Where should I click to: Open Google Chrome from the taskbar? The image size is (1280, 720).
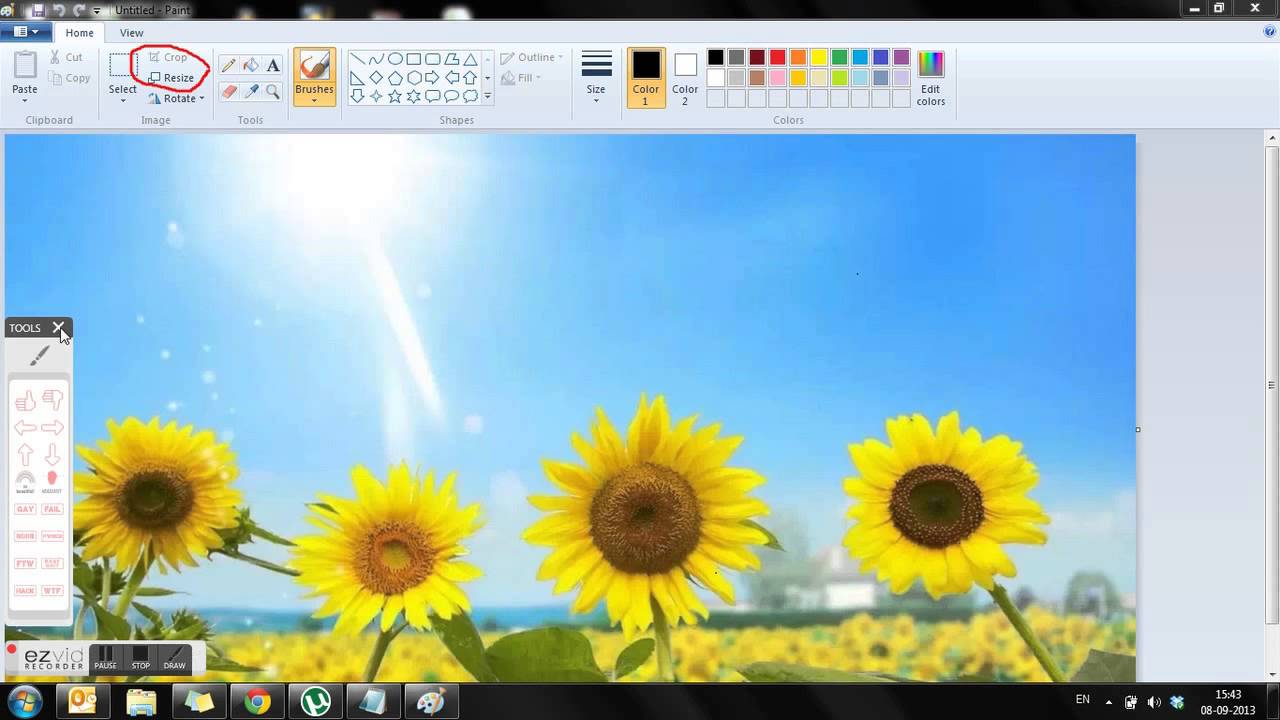(x=258, y=702)
